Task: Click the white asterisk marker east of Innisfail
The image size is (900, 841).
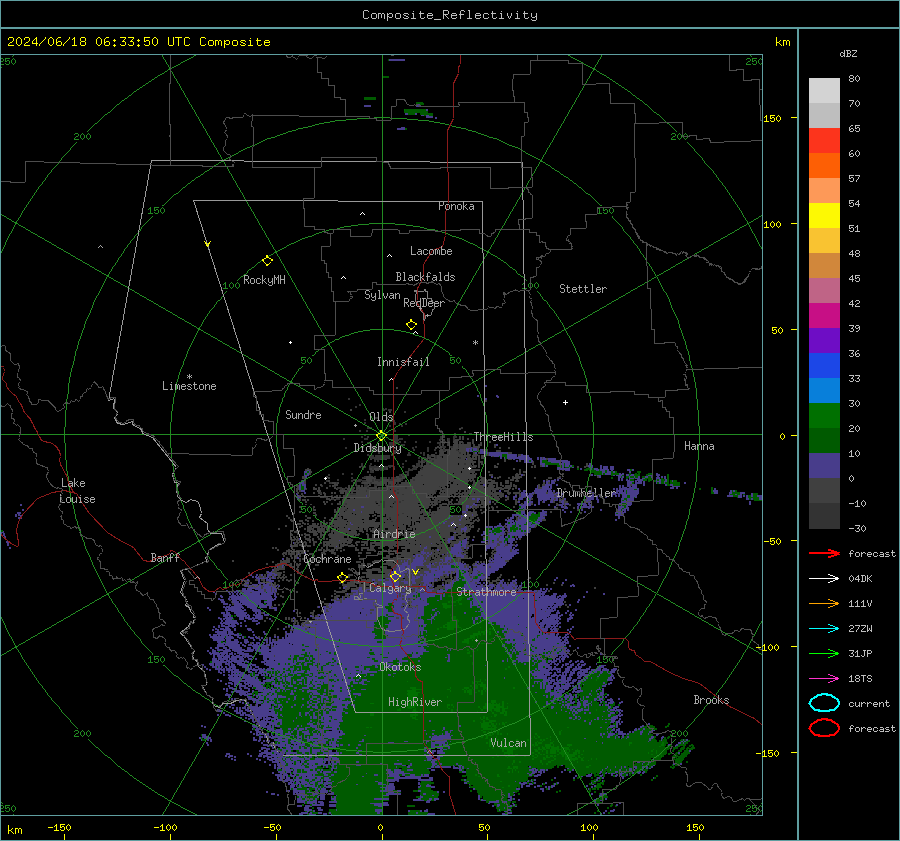Action: click(x=475, y=343)
